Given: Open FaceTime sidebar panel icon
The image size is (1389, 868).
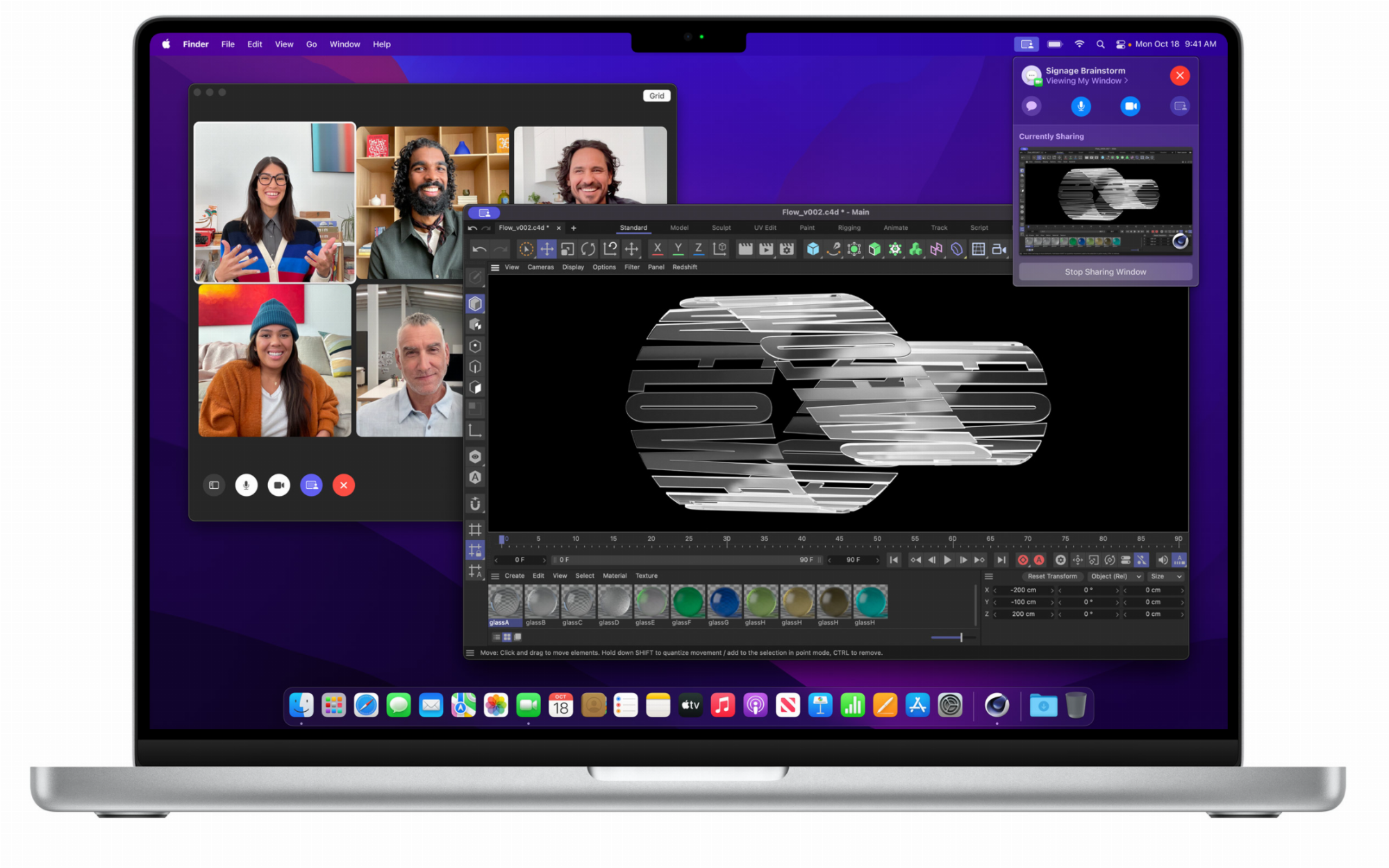Looking at the screenshot, I should 214,485.
